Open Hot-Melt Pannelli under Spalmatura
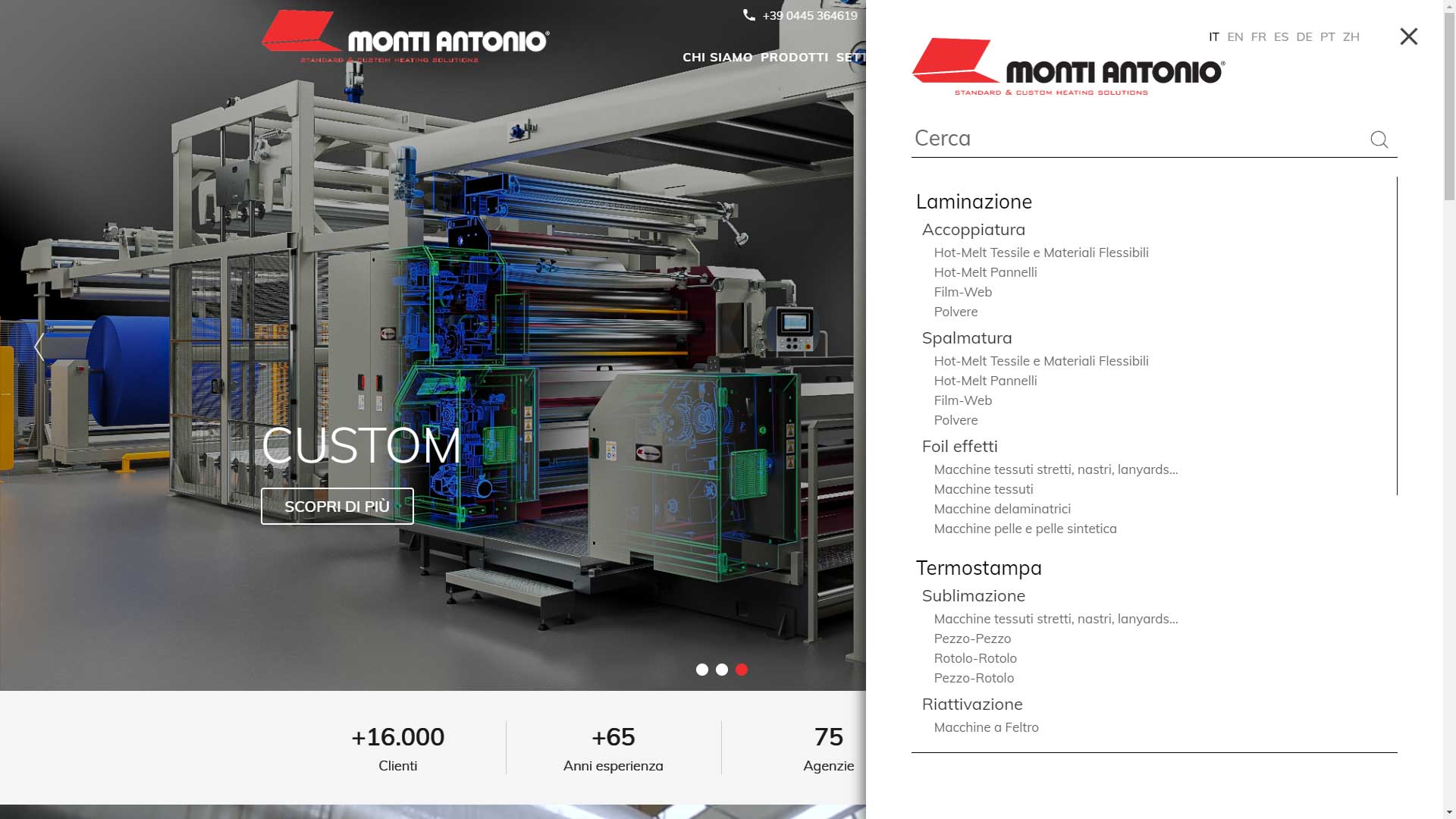The image size is (1456, 819). 985,381
